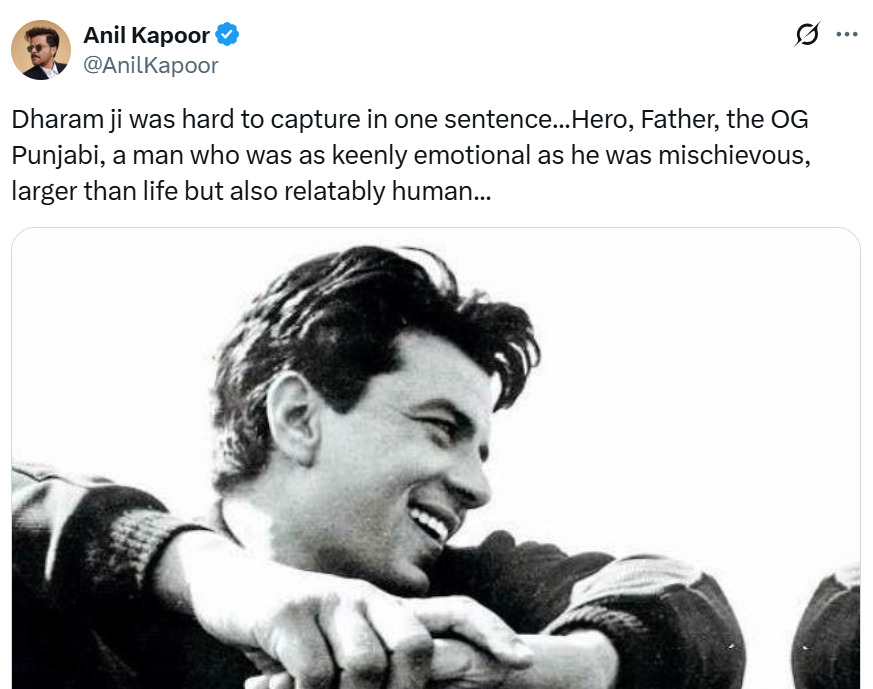Click the 'relatably human…' end of the tweet

(x=407, y=191)
